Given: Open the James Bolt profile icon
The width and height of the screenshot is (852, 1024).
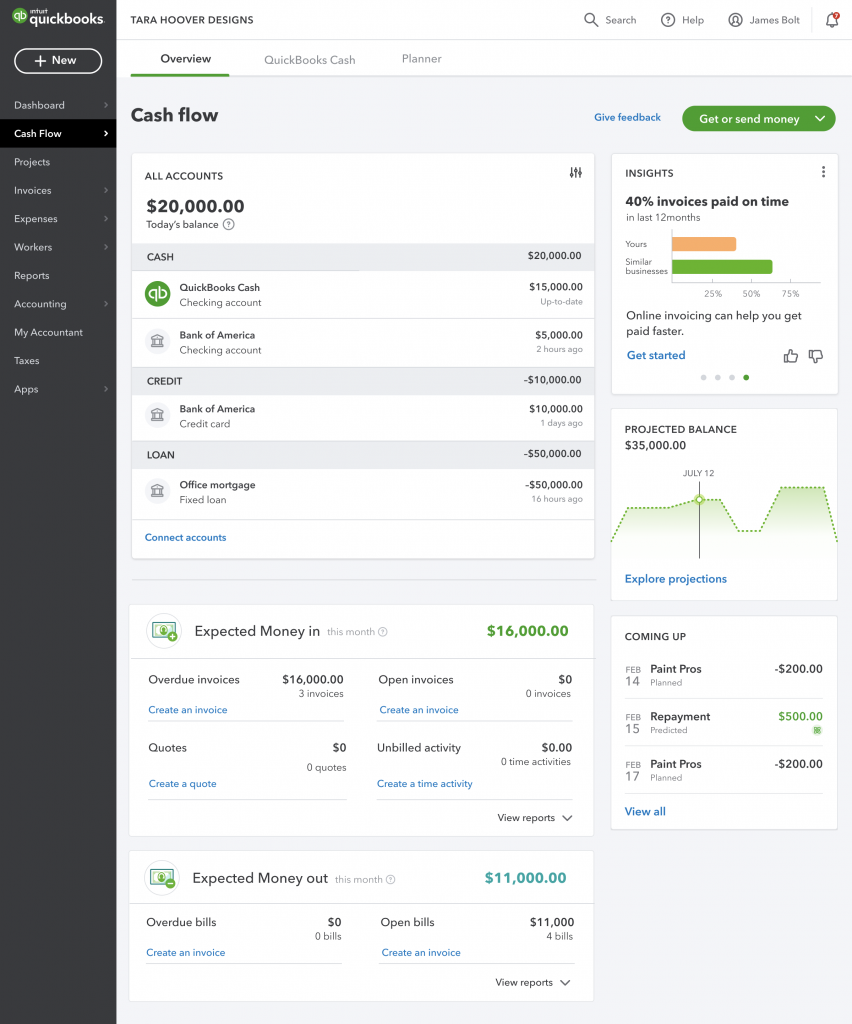Looking at the screenshot, I should click(735, 20).
